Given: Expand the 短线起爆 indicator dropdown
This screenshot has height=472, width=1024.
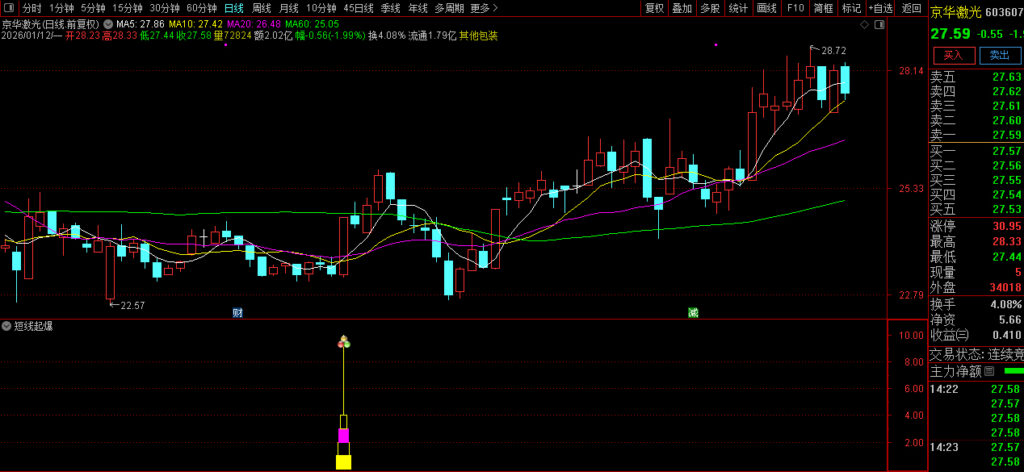Looking at the screenshot, I should point(8,326).
